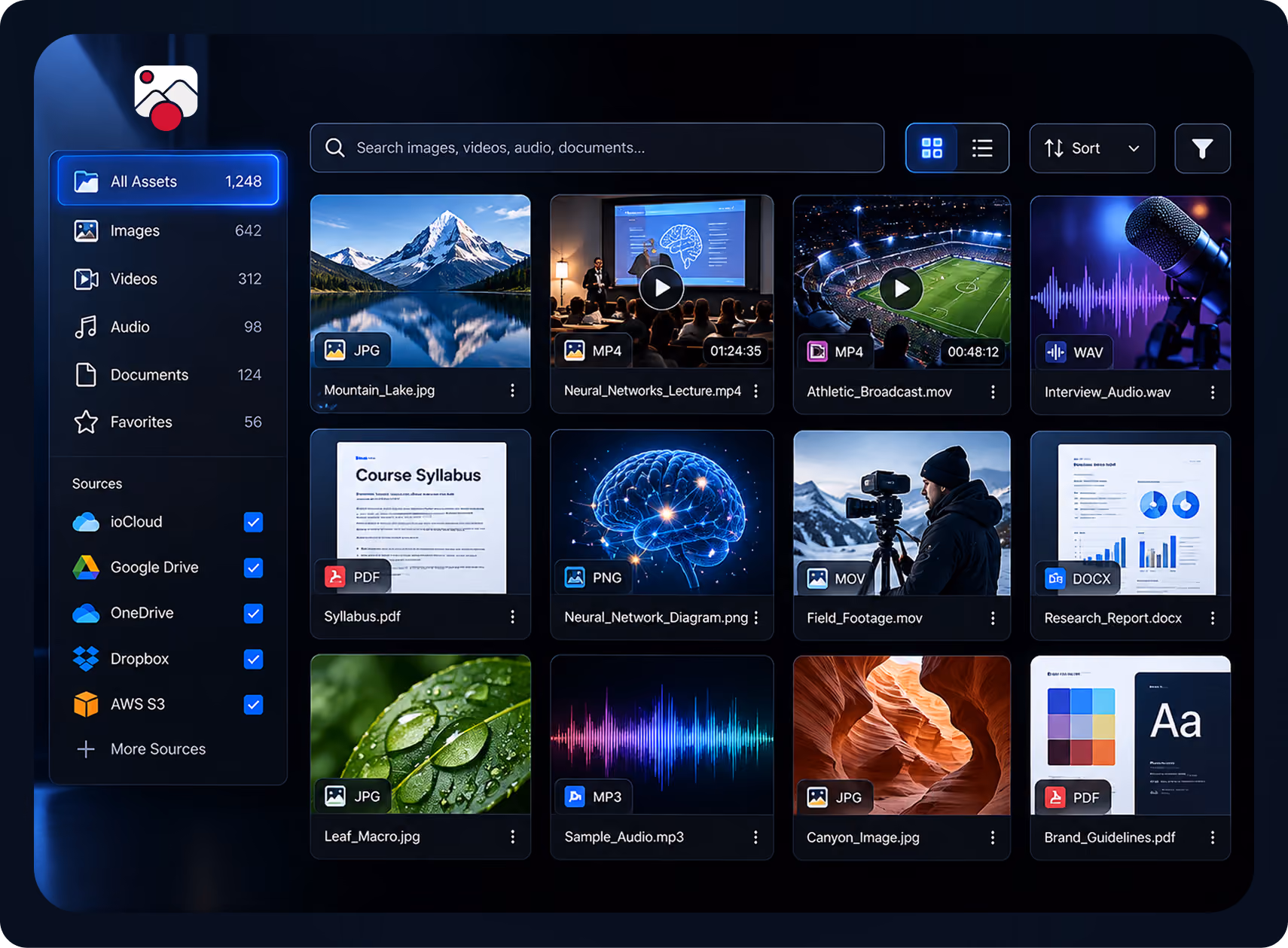1288x948 pixels.
Task: Click the Favorites label
Action: (x=141, y=422)
